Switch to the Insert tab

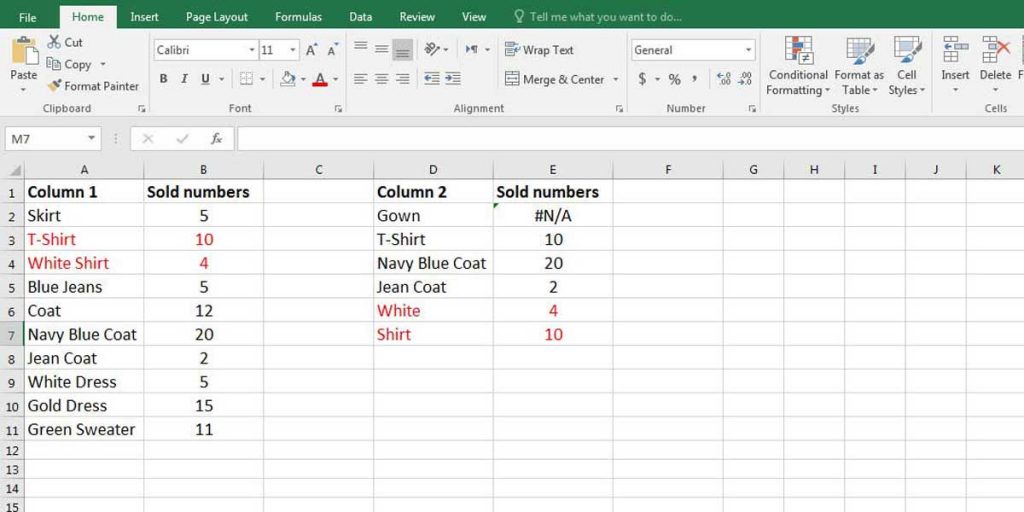(x=144, y=17)
